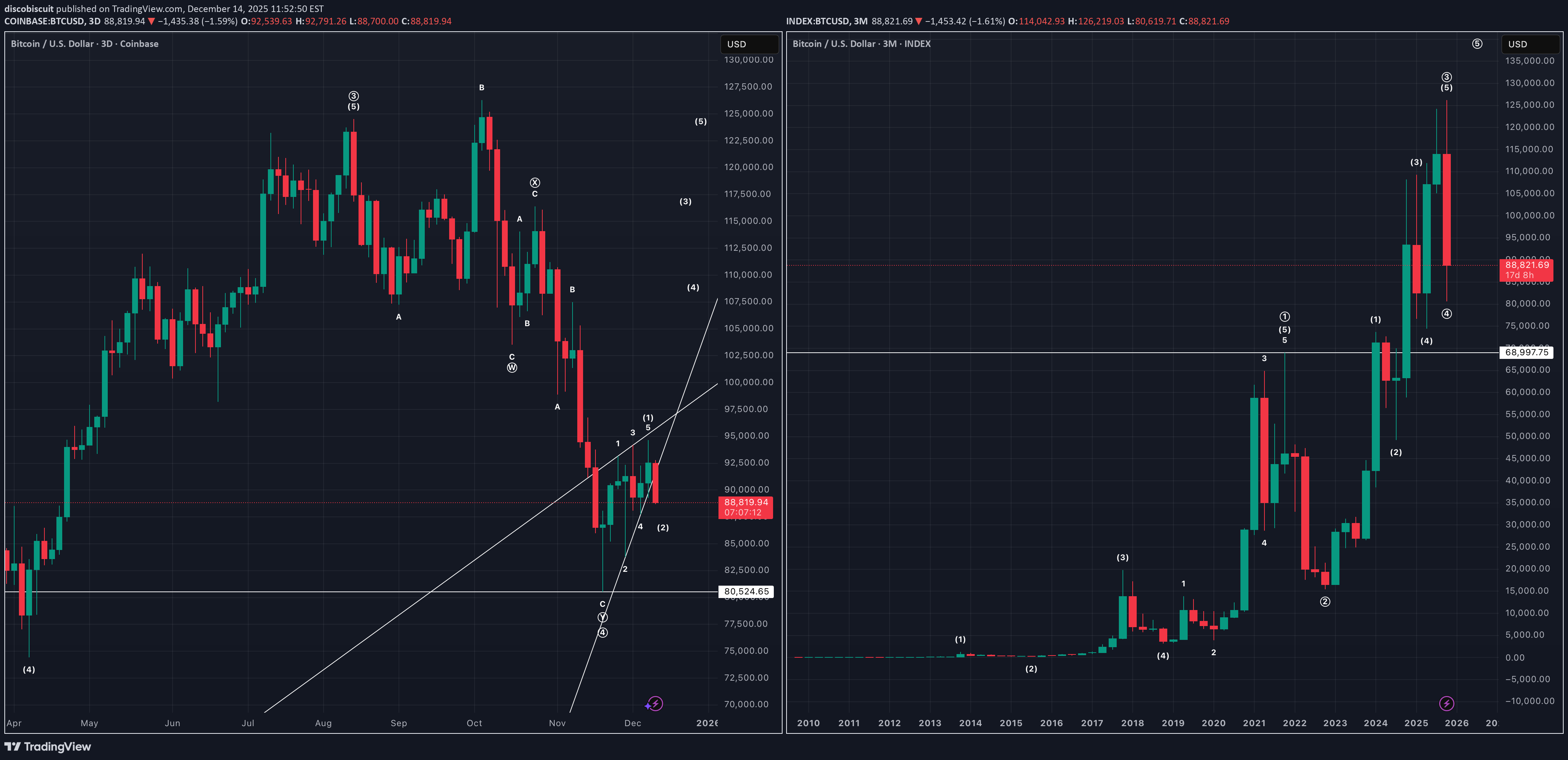Click the circled ③ wave marker atop the 3M chart

point(1447,77)
